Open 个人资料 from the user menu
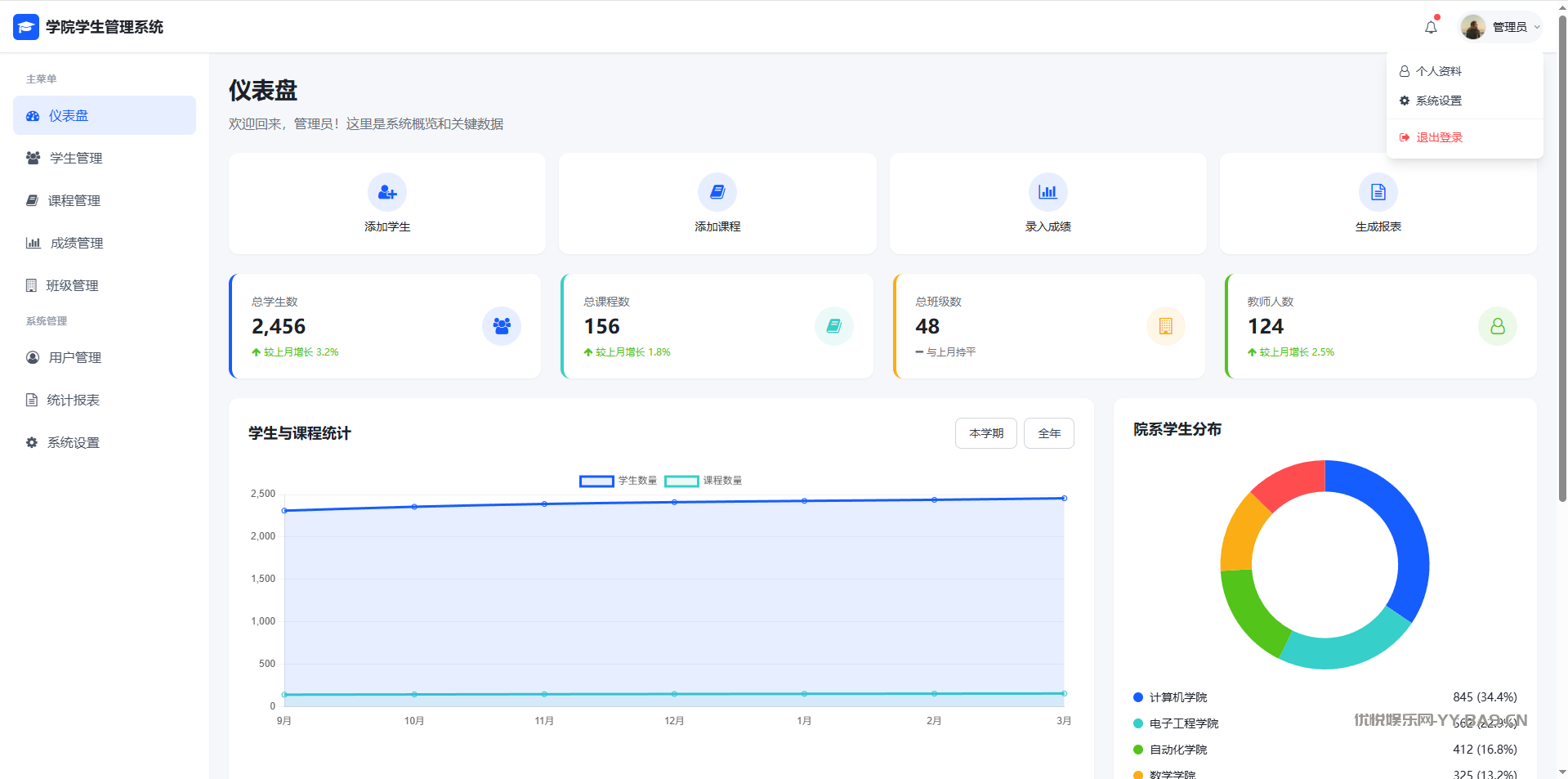This screenshot has height=779, width=1568. pos(1438,71)
